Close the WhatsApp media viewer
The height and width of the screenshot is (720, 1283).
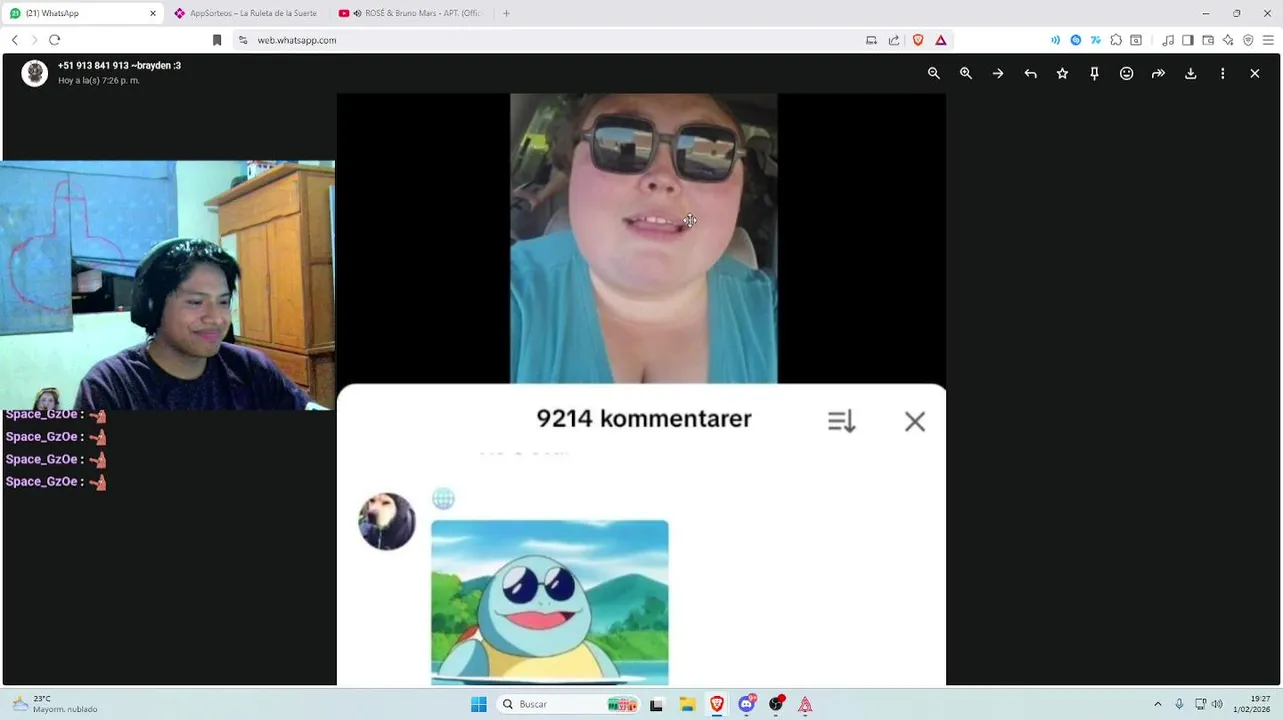1254,73
